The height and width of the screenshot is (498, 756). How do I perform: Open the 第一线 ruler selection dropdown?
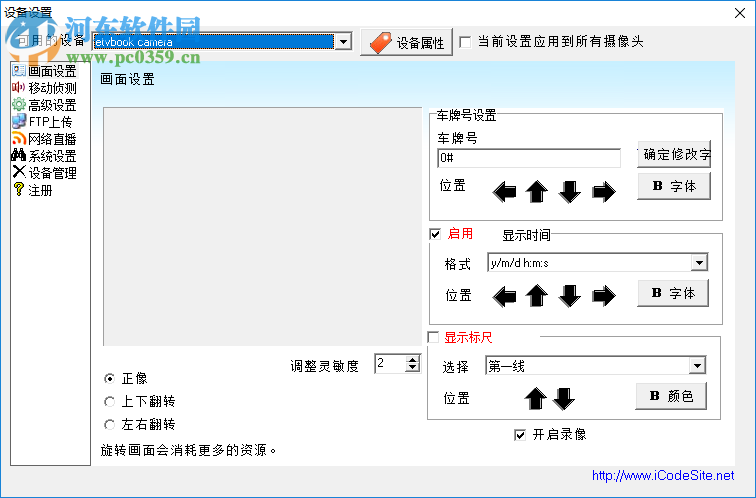pyautogui.click(x=697, y=366)
